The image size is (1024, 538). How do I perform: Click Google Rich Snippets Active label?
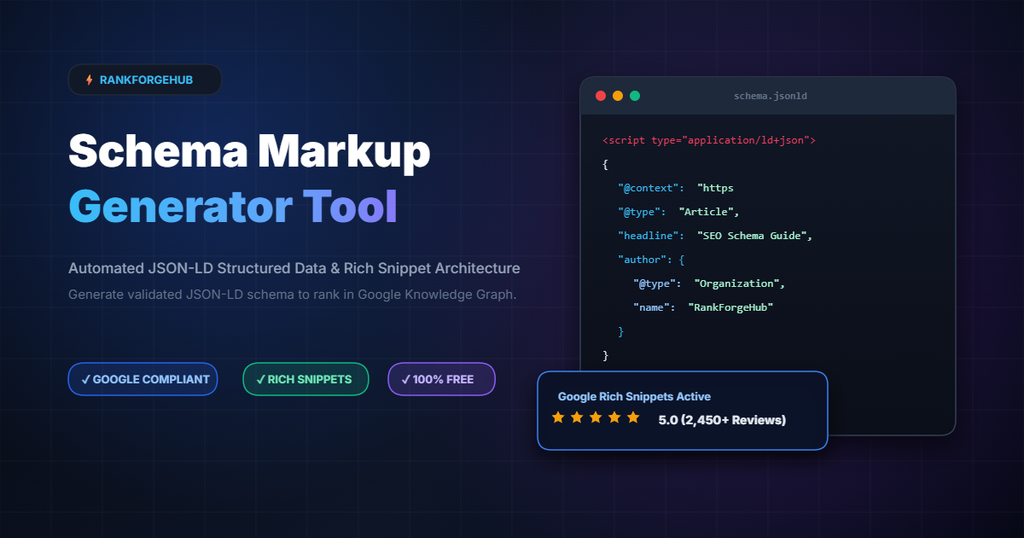634,396
